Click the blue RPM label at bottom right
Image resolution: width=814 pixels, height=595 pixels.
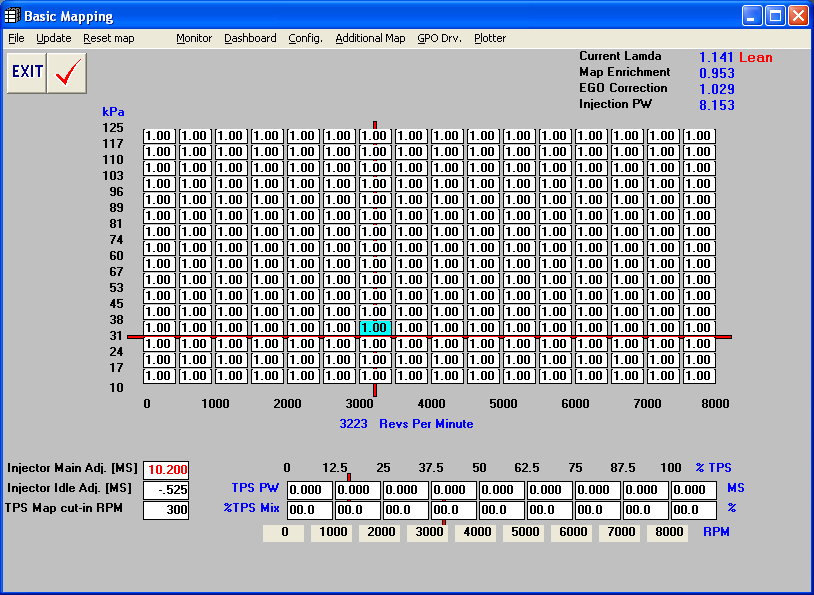pos(716,532)
